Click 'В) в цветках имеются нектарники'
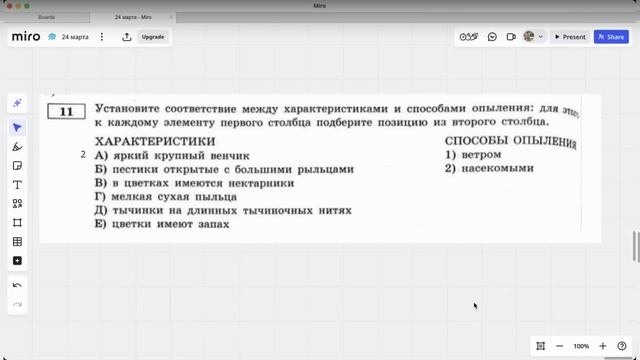This screenshot has width=640, height=360. click(194, 183)
